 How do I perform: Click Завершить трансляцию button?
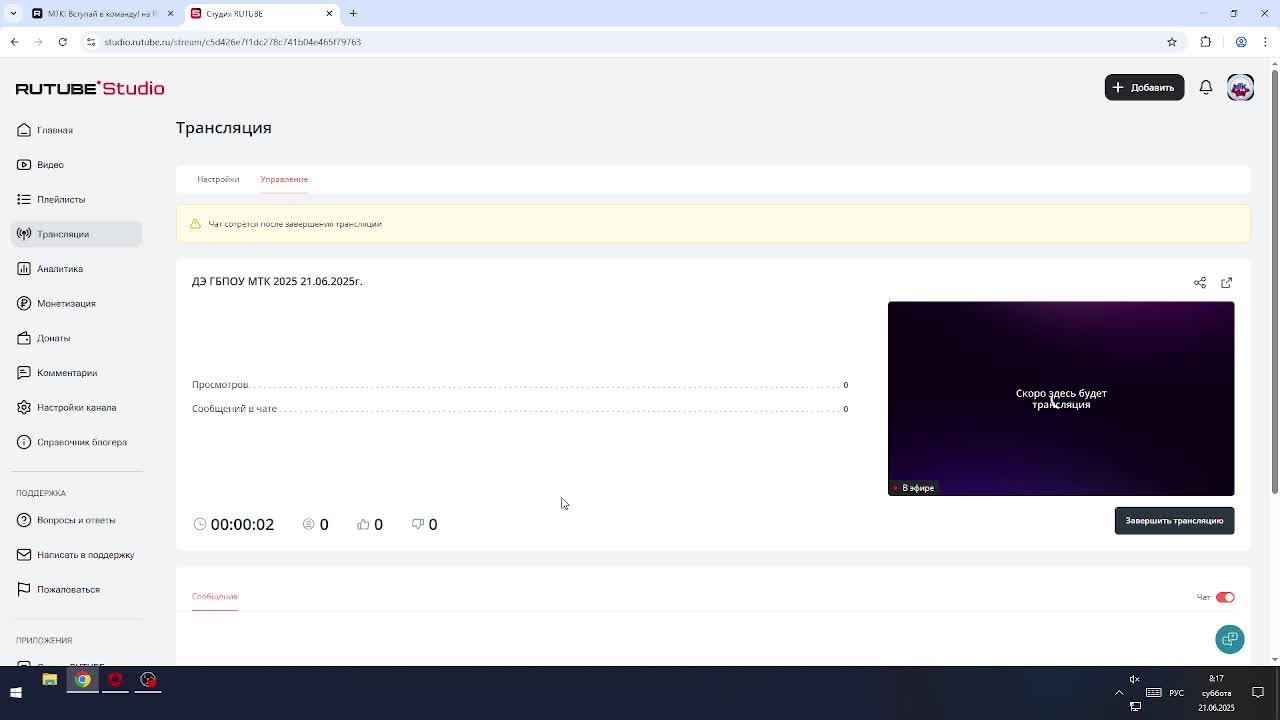tap(1174, 521)
